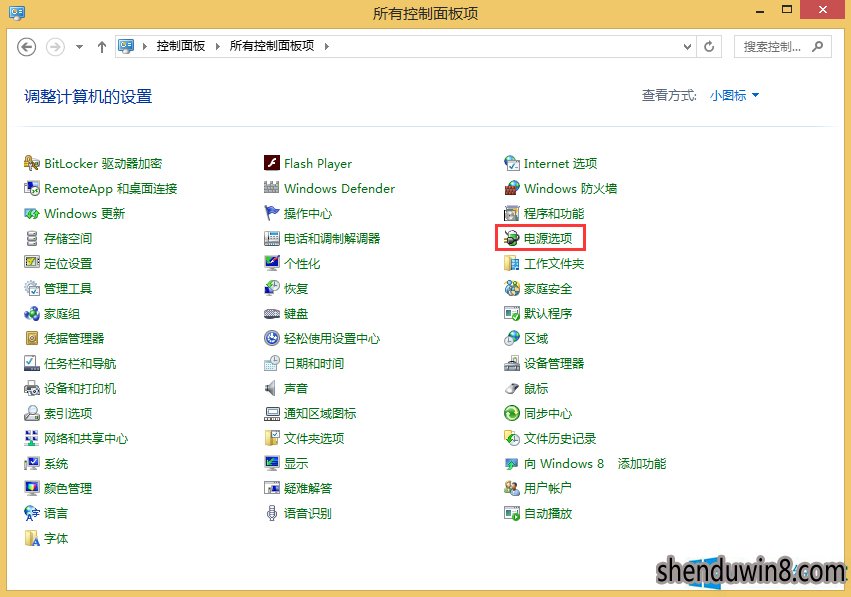Open the 颜色管理 icon
Screen dimensions: 851x597
coord(31,488)
